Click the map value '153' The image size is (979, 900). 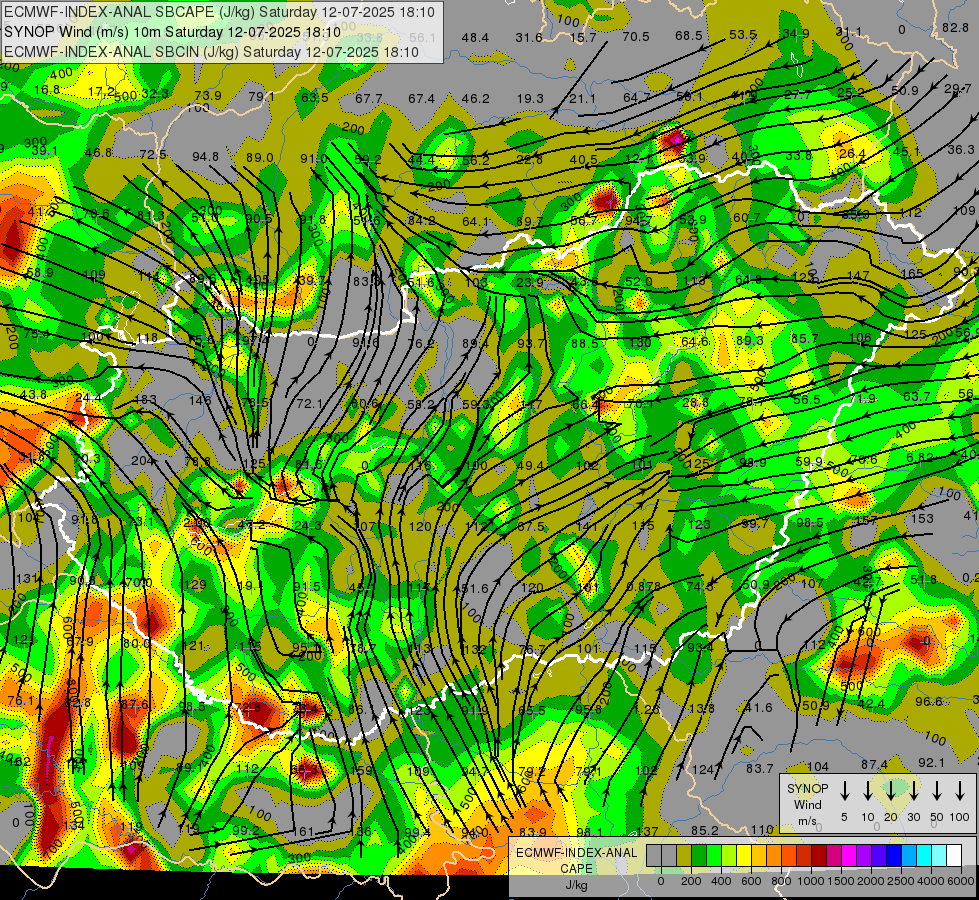(922, 518)
